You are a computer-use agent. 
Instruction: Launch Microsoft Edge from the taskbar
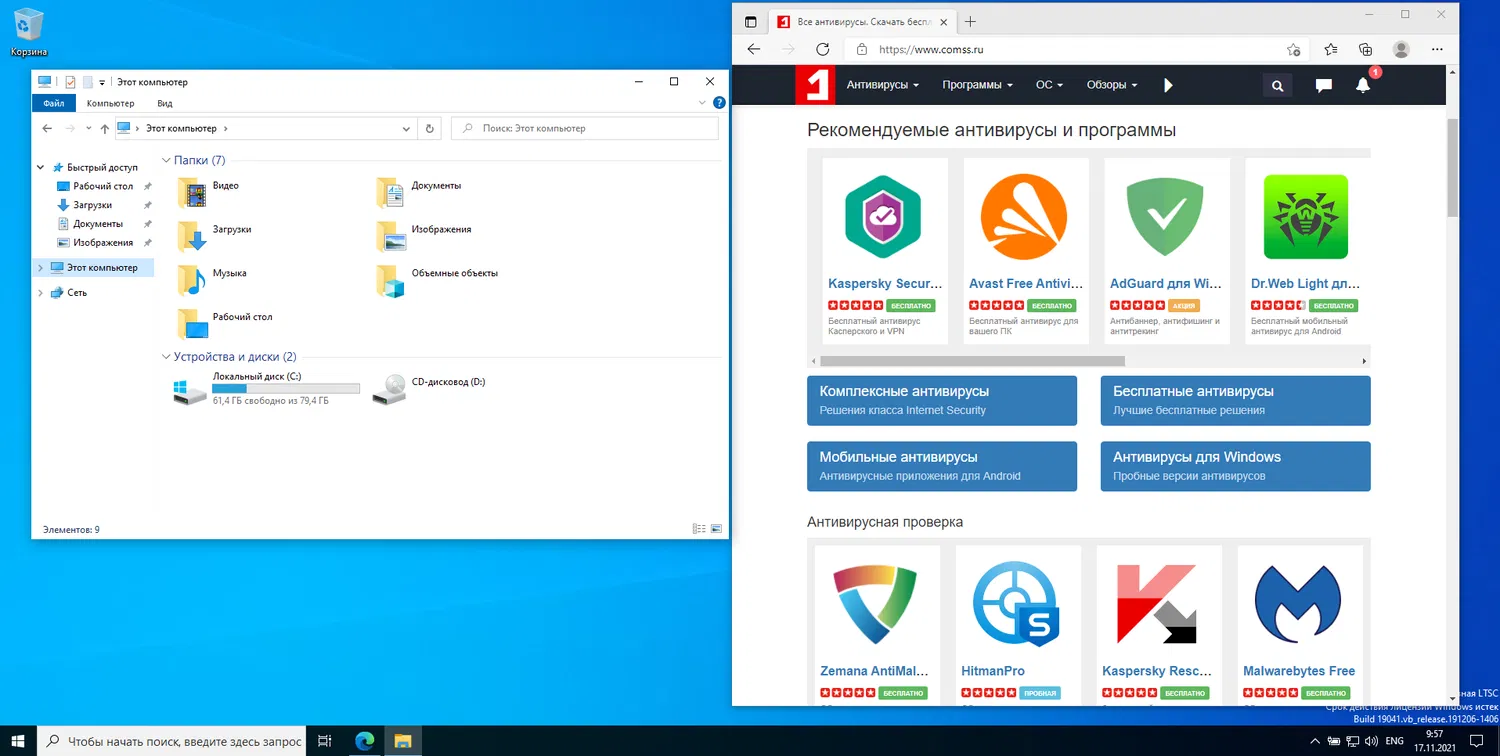tap(364, 741)
